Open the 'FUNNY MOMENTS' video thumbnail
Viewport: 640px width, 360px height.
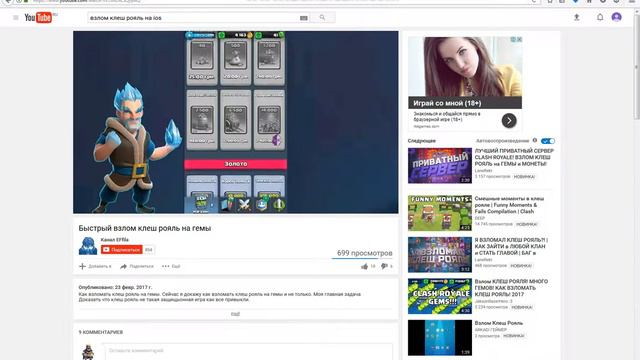pos(440,213)
